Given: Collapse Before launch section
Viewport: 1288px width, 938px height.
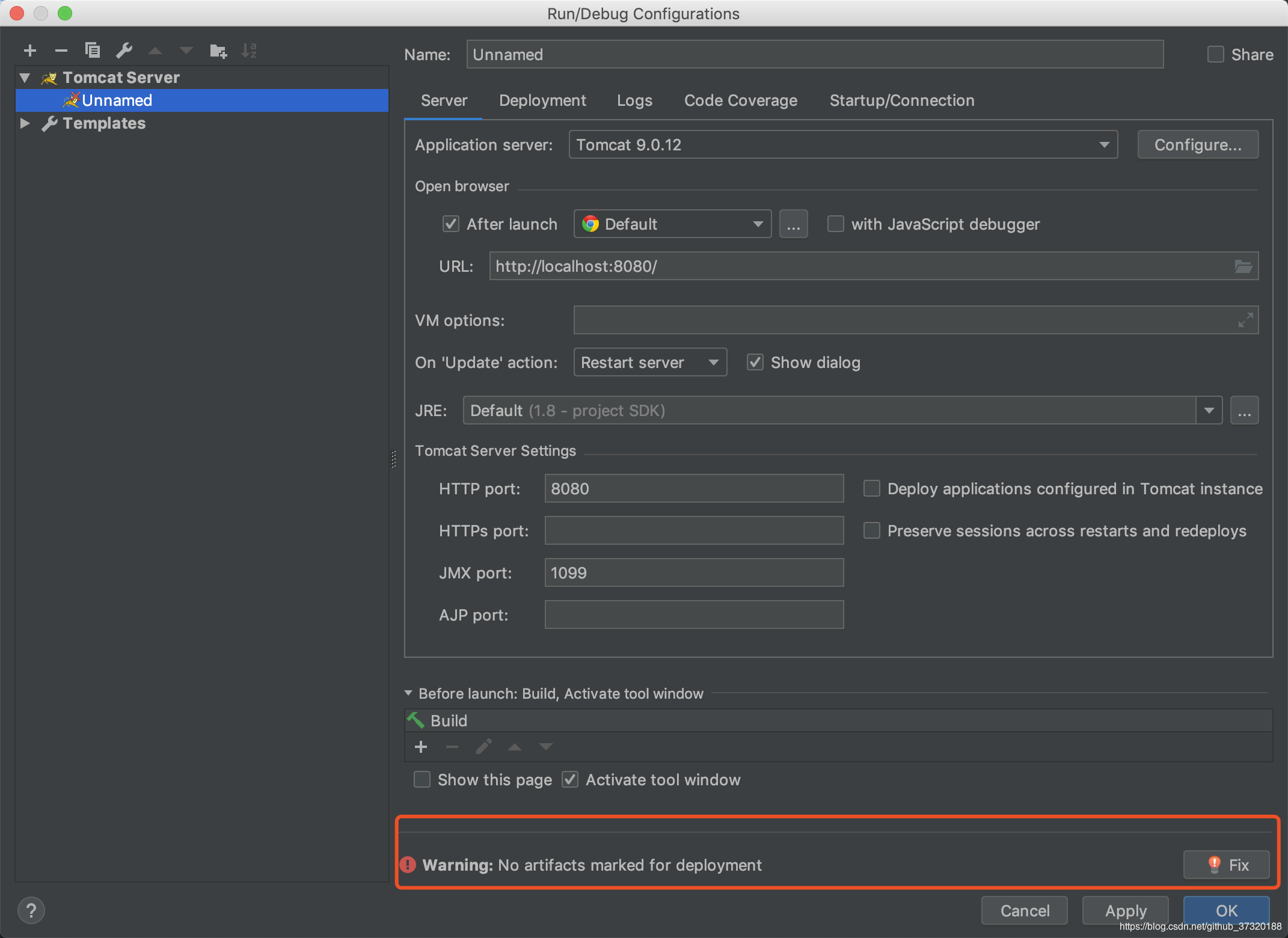Looking at the screenshot, I should click(408, 693).
